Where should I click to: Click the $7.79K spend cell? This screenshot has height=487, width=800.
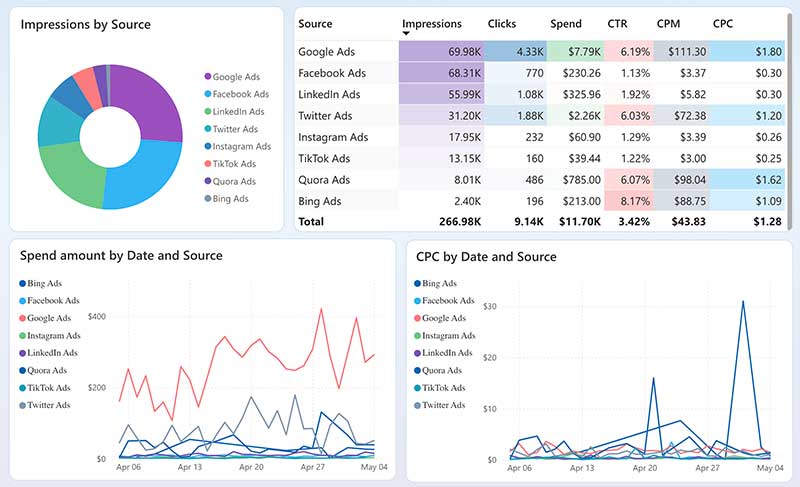click(x=574, y=52)
